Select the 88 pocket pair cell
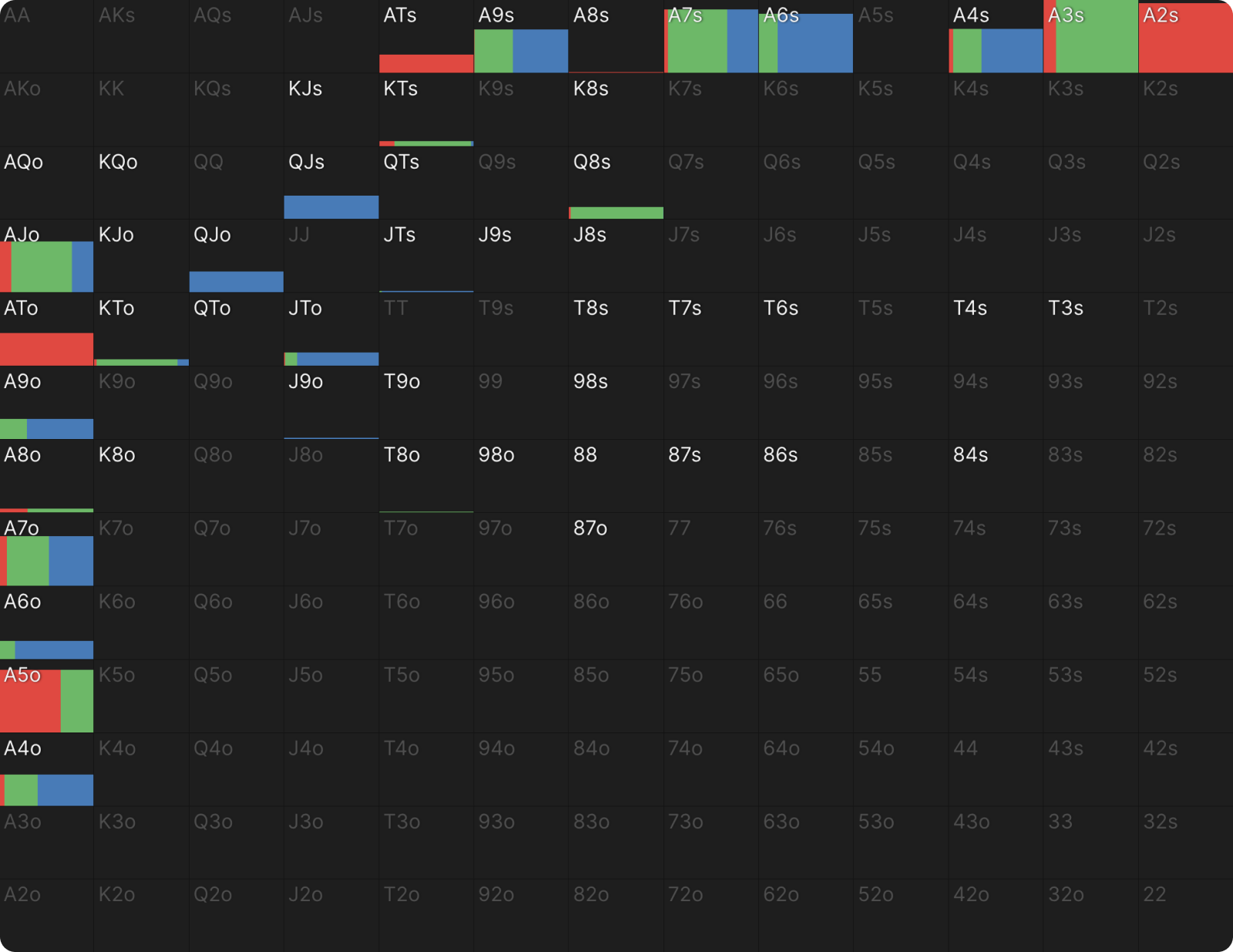Image resolution: width=1233 pixels, height=952 pixels. click(616, 476)
